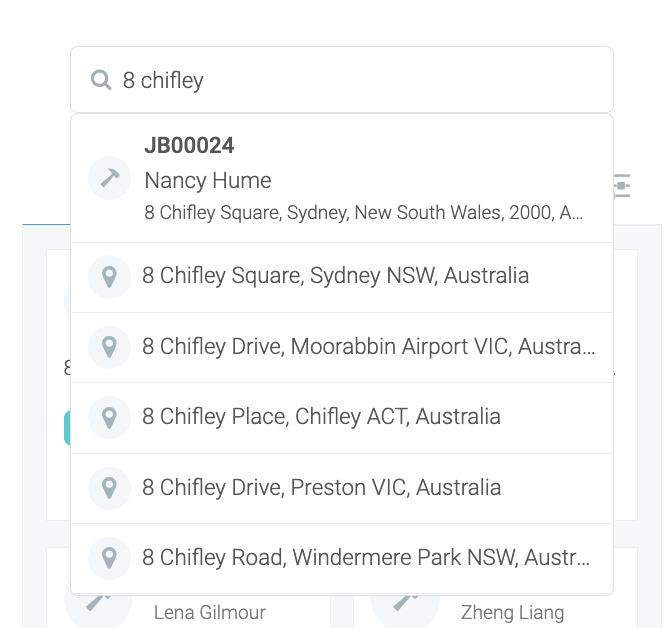Click the pin icon for Preston VIC address
Image resolution: width=670 pixels, height=628 pixels.
coord(109,488)
